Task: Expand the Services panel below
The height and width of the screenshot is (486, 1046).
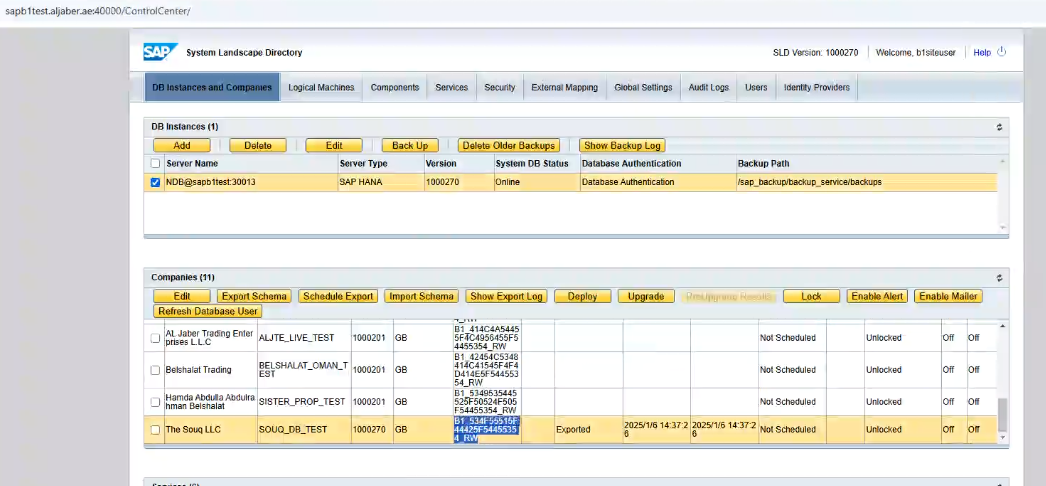Action: [999, 484]
